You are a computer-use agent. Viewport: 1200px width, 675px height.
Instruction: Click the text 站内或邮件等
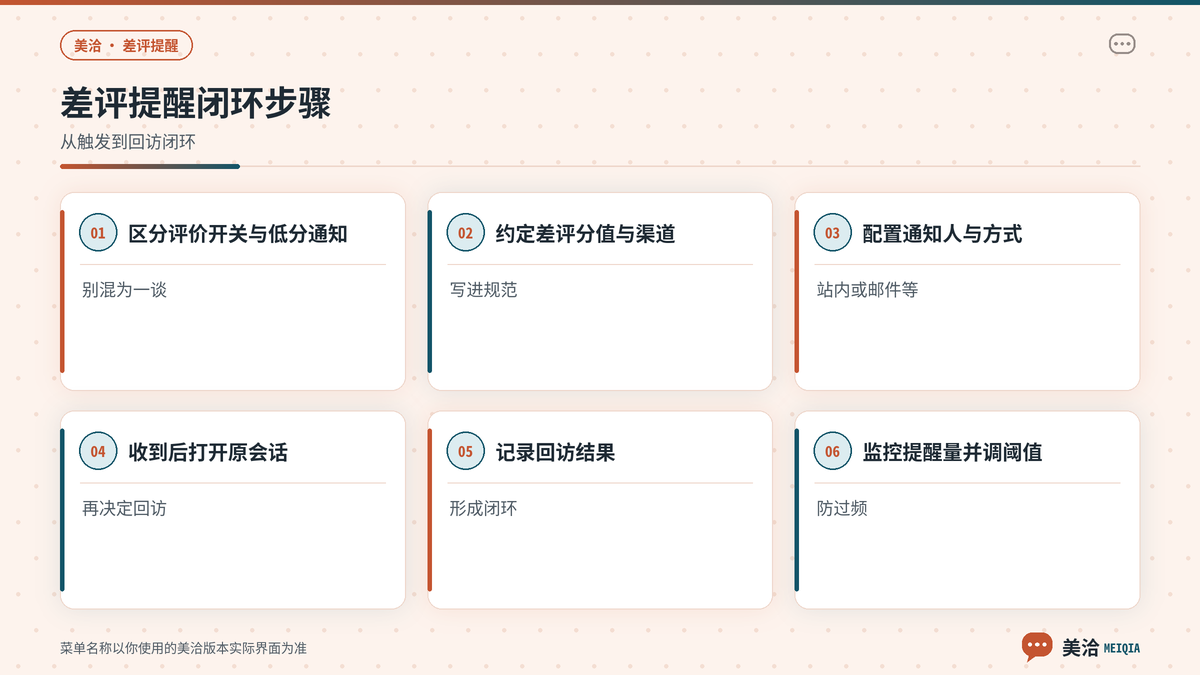point(867,290)
